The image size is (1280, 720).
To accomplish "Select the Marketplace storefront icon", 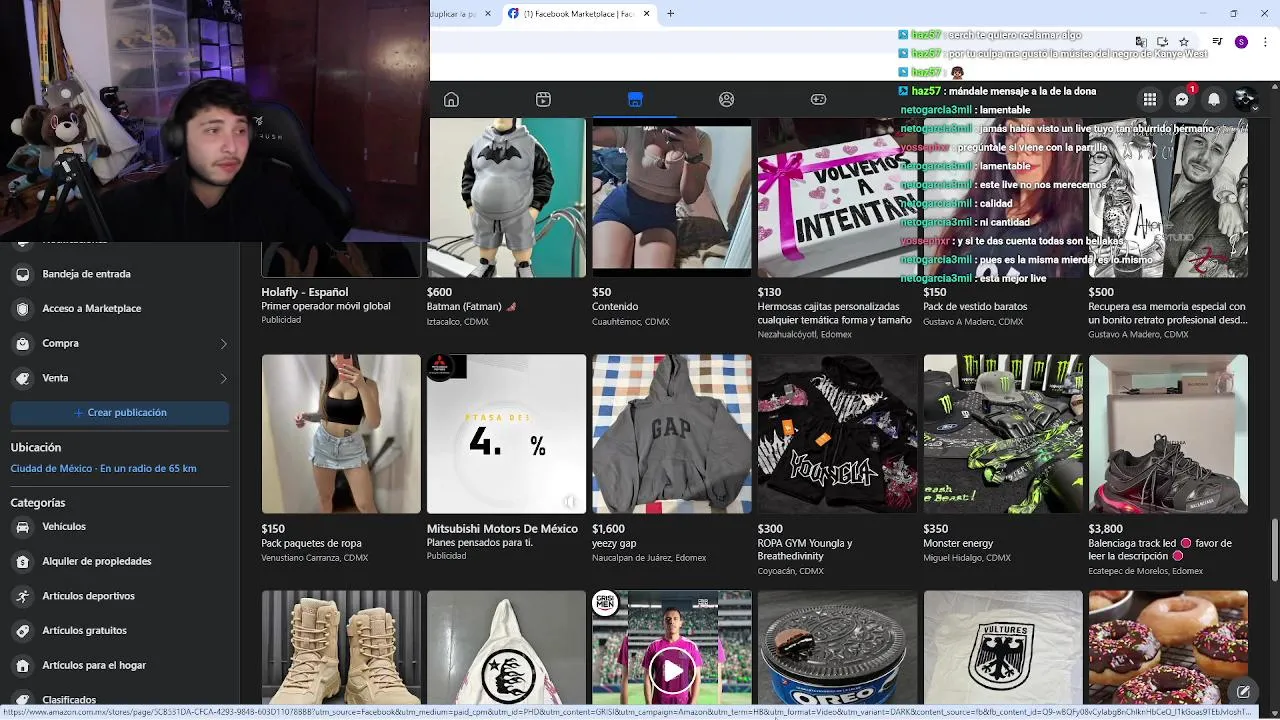I will click(635, 99).
